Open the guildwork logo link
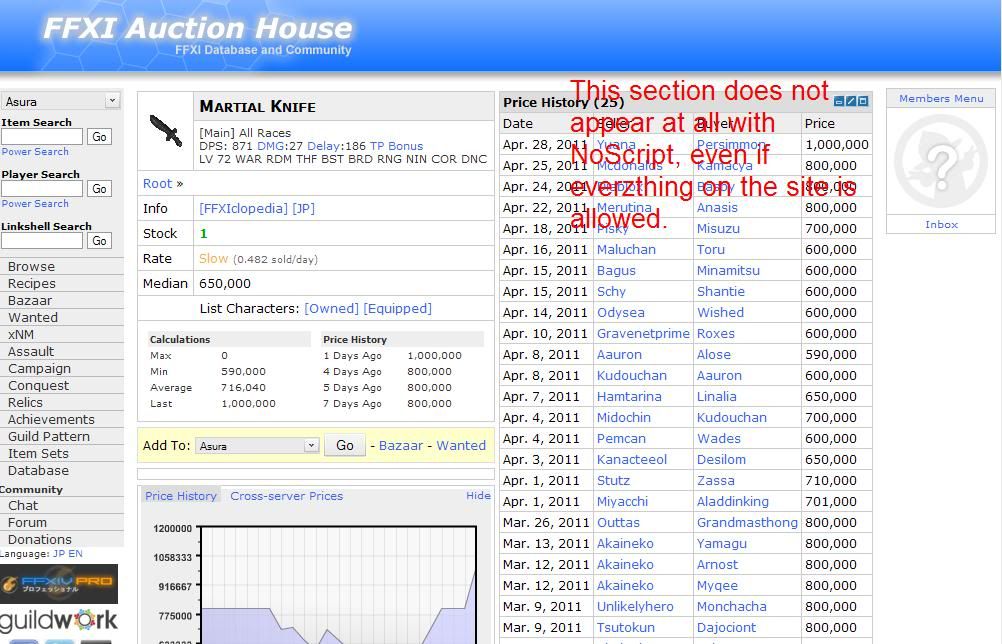1002x644 pixels. click(x=59, y=620)
